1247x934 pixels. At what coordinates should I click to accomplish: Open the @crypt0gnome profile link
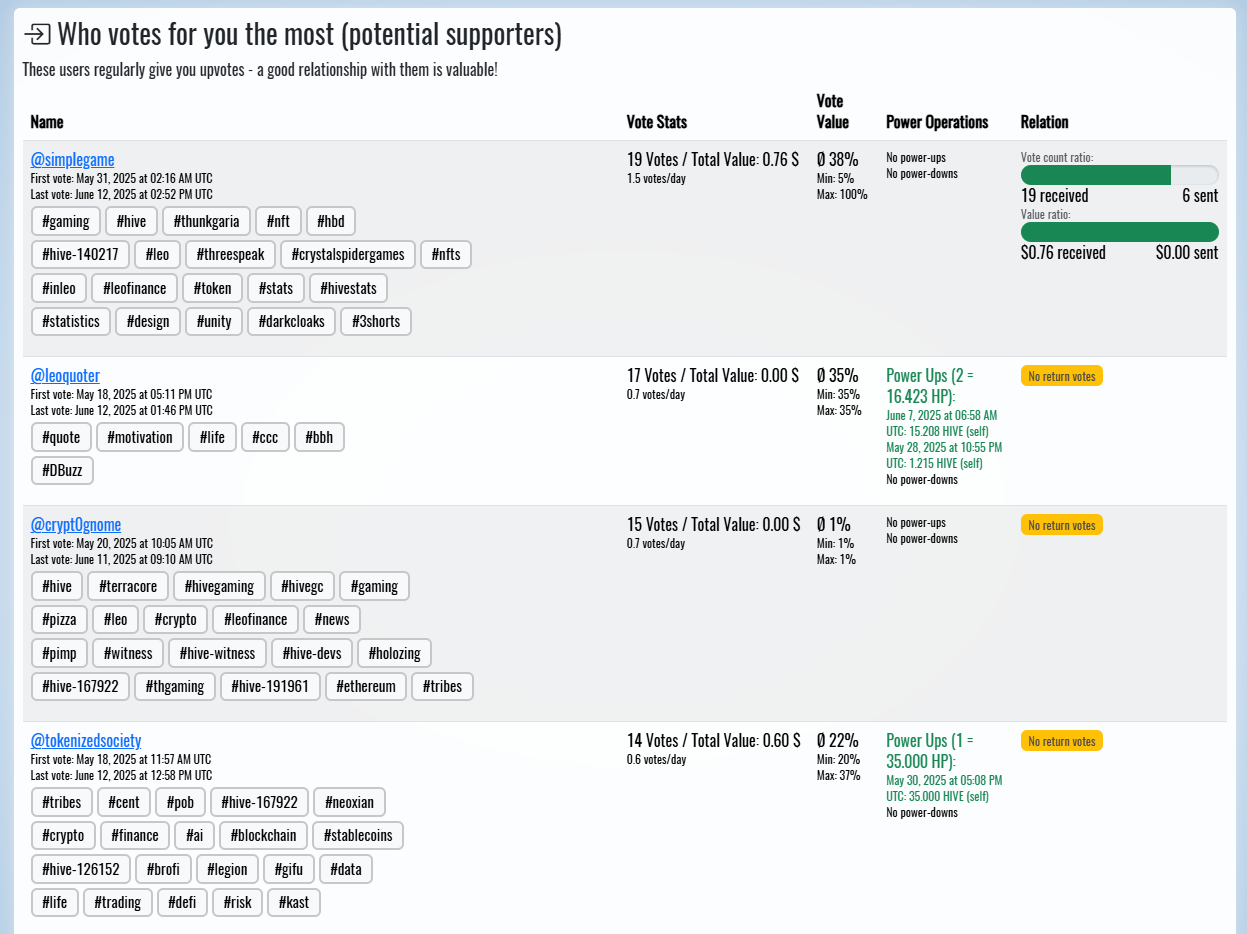pyautogui.click(x=76, y=524)
